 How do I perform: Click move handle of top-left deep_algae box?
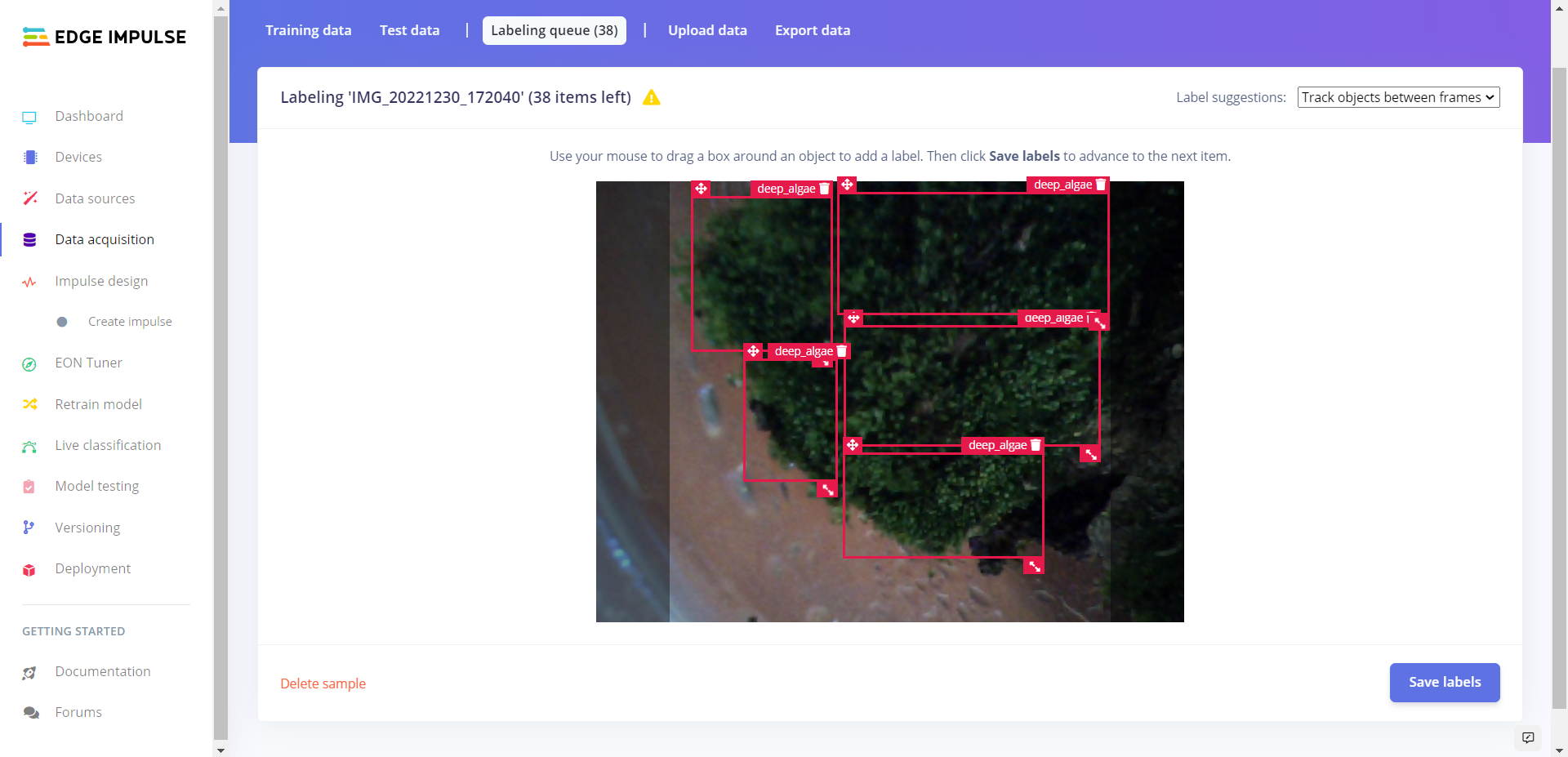(x=701, y=189)
